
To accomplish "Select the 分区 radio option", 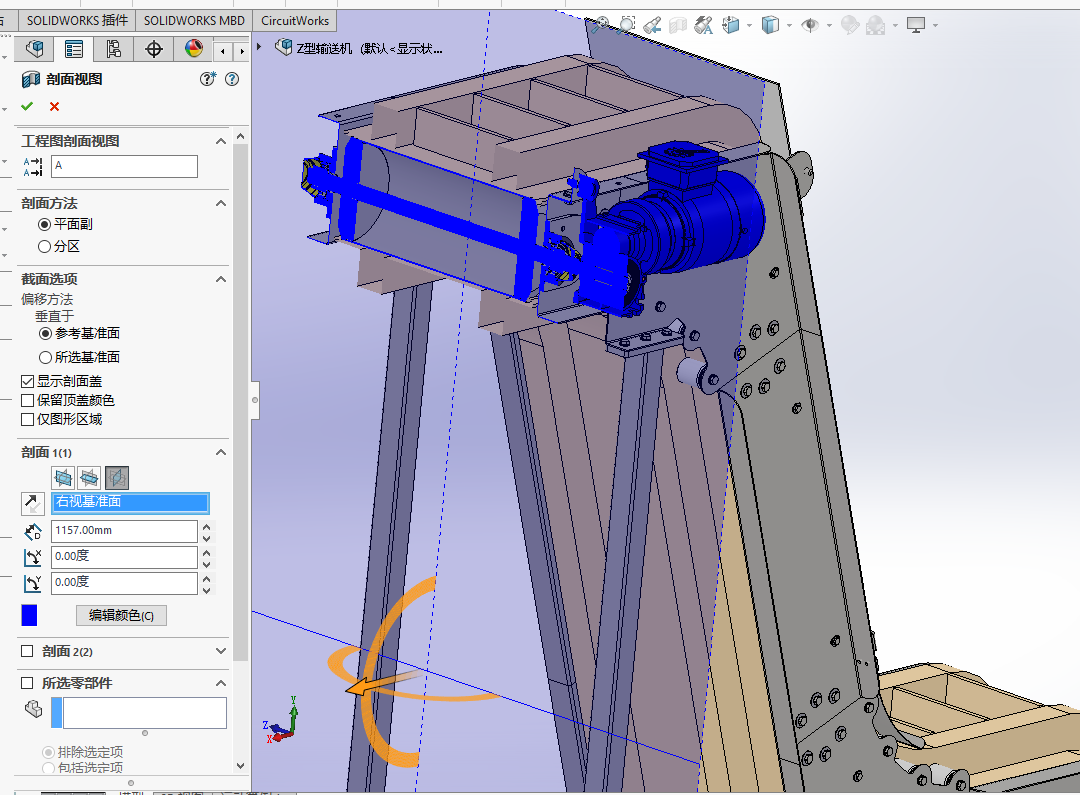I will (44, 246).
